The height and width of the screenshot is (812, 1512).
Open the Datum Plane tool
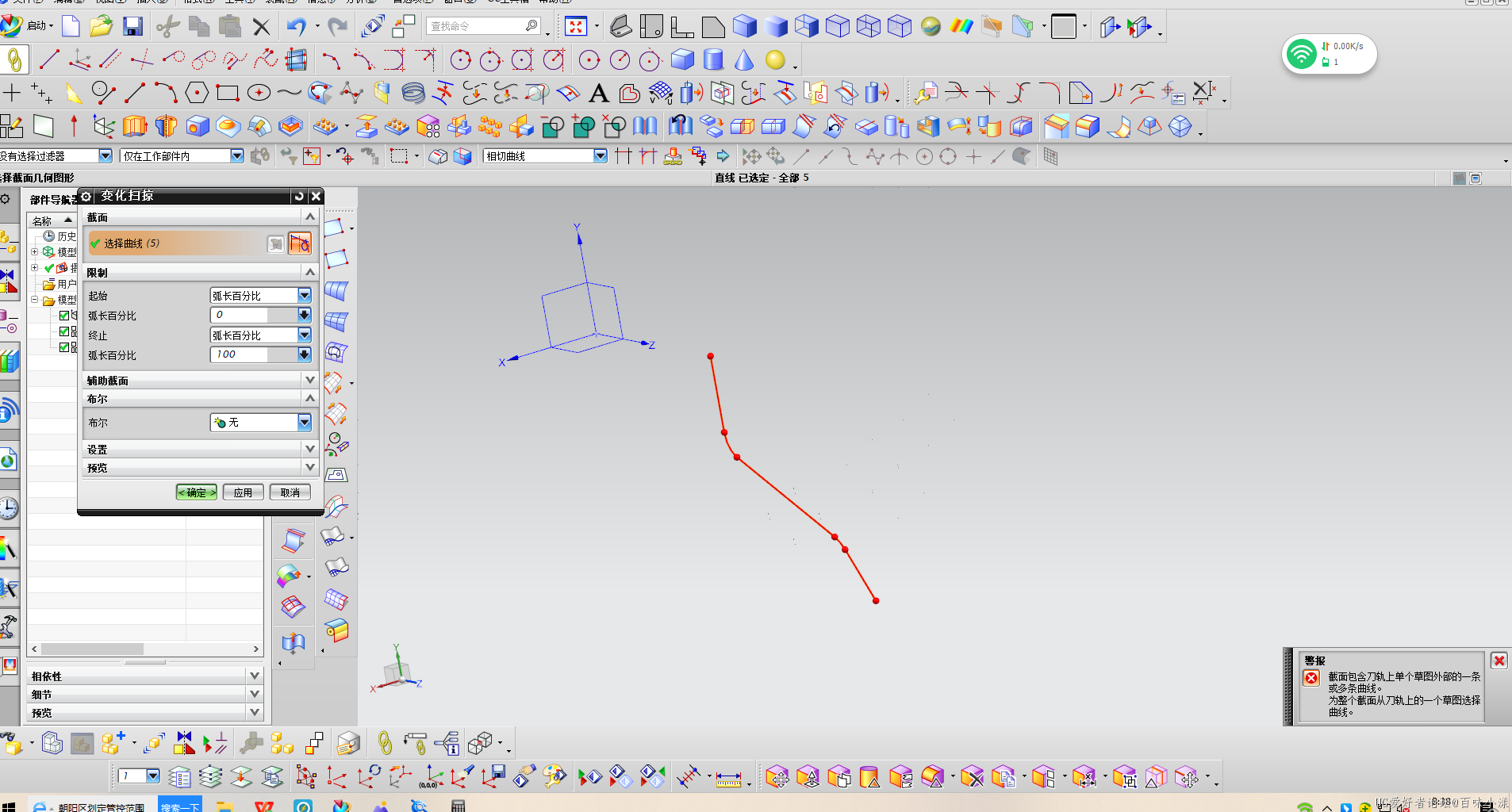(44, 126)
